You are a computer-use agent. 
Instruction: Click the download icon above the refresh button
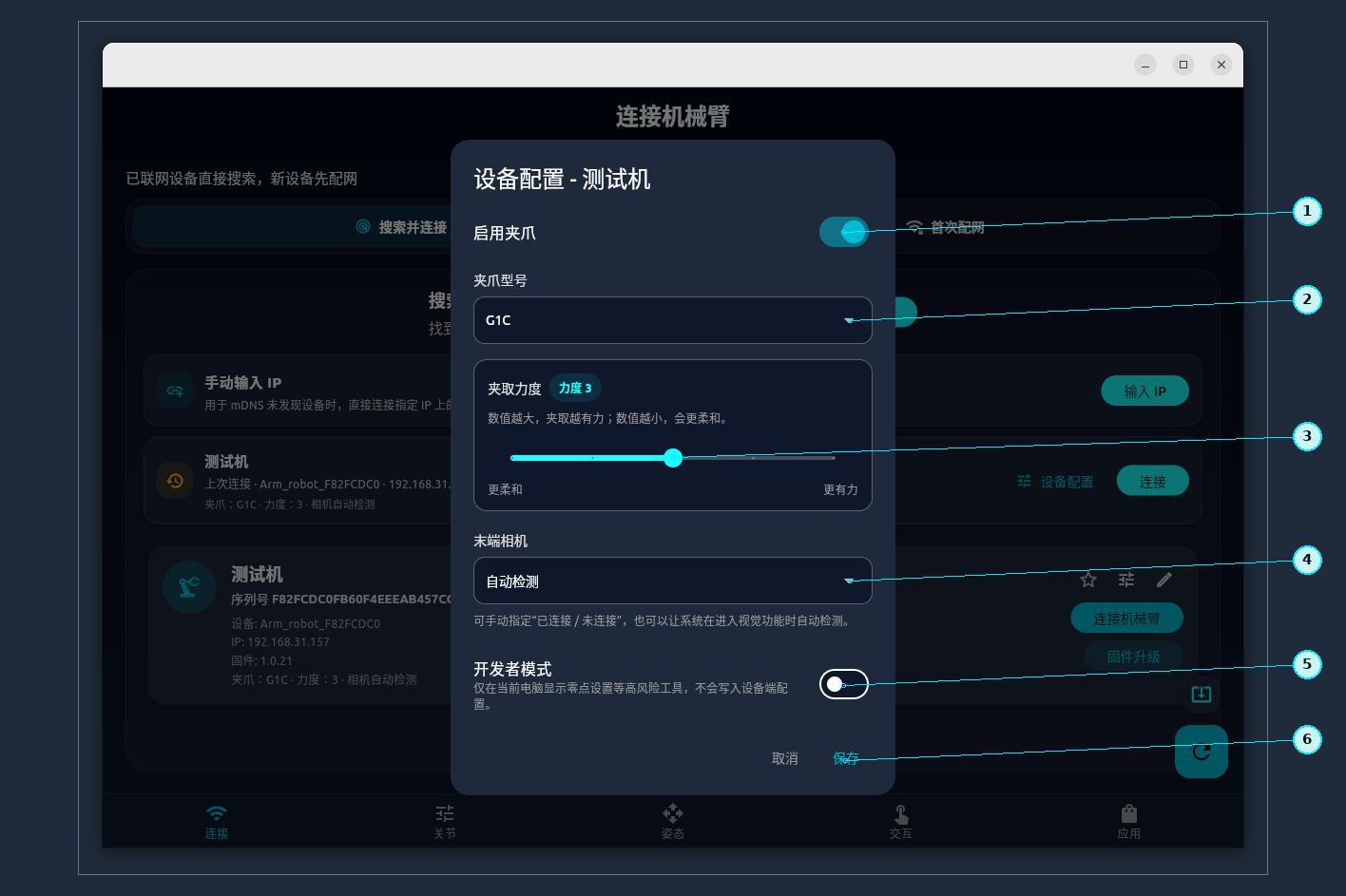coord(1202,694)
